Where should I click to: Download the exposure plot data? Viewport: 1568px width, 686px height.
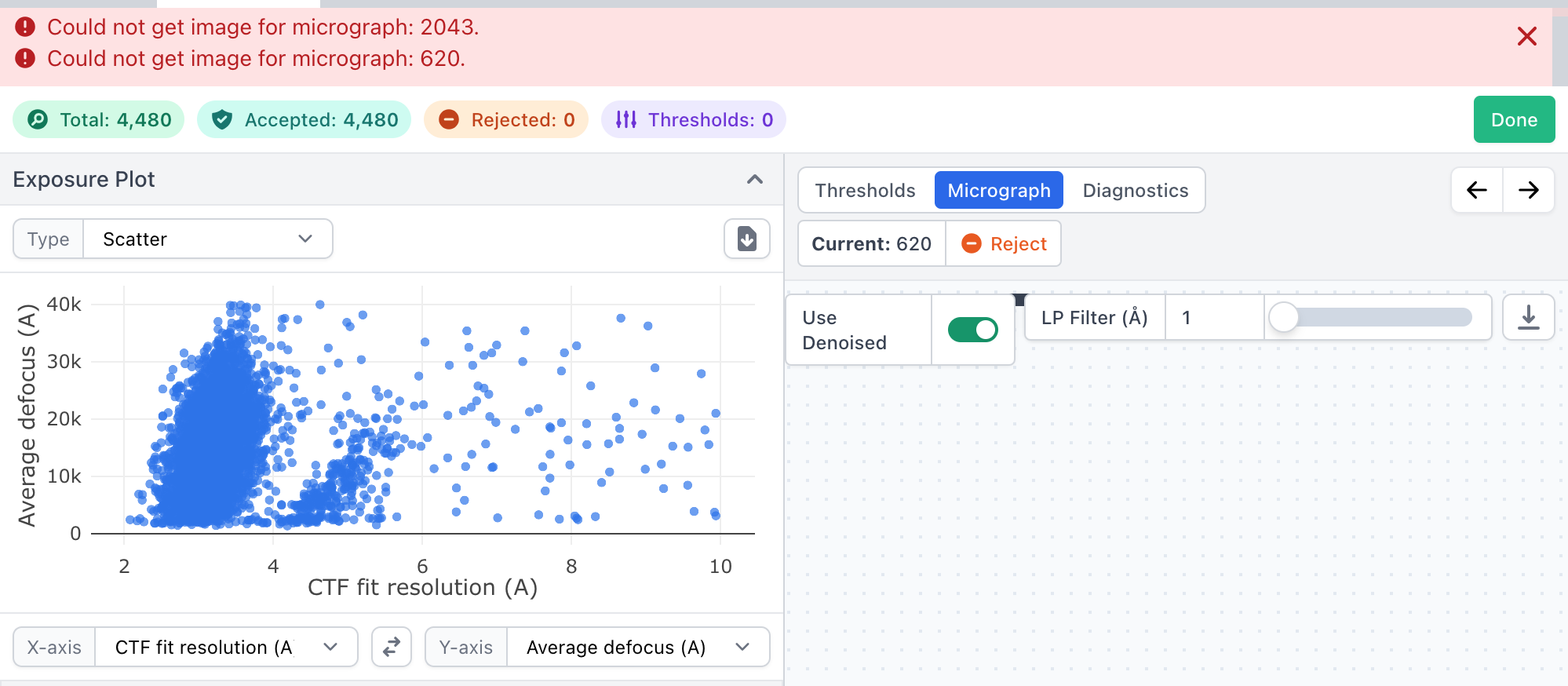coord(747,239)
